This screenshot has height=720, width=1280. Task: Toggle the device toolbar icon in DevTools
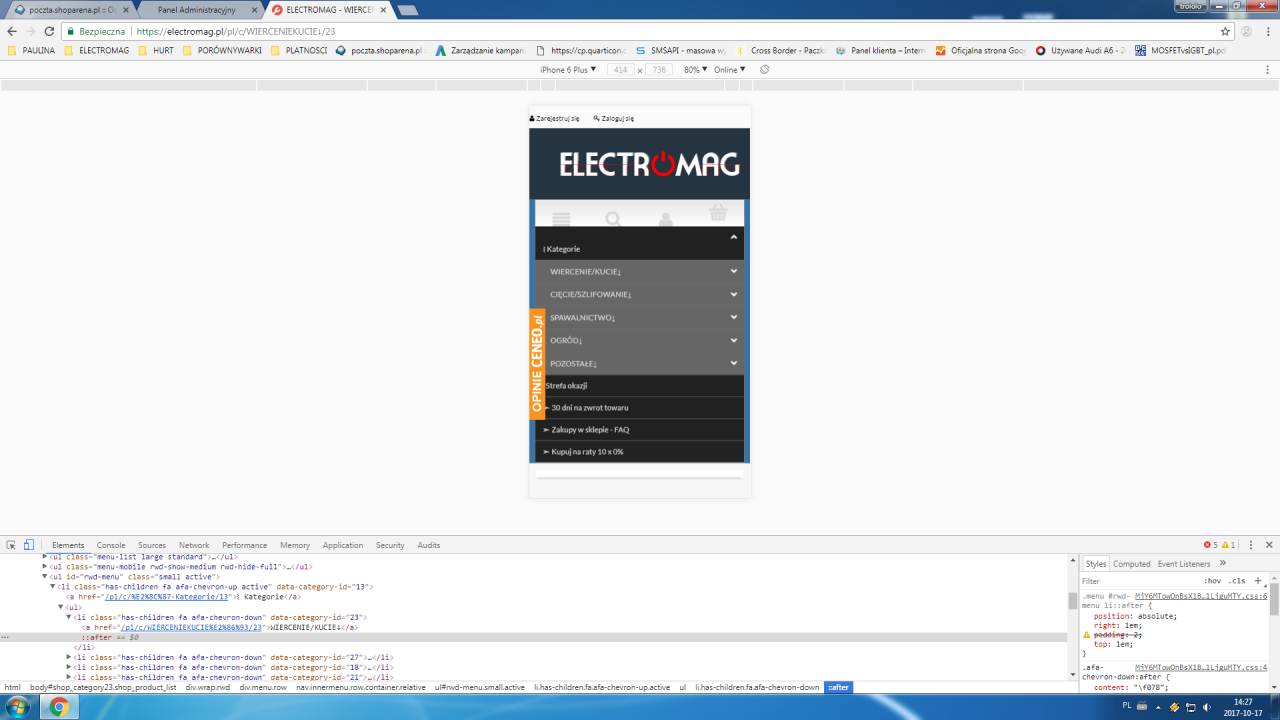[28, 545]
